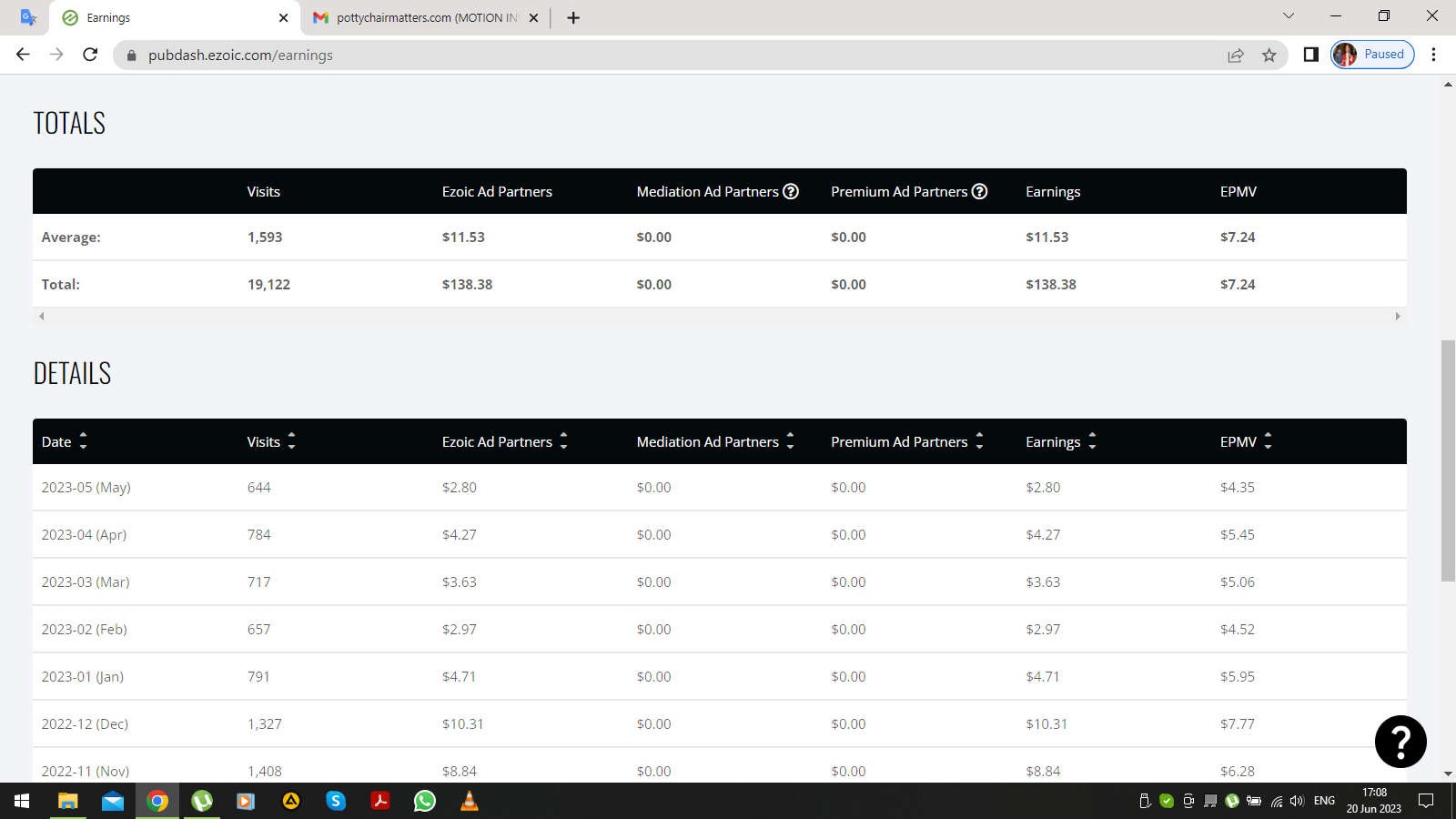Share this page icon in address bar

coord(1236,56)
